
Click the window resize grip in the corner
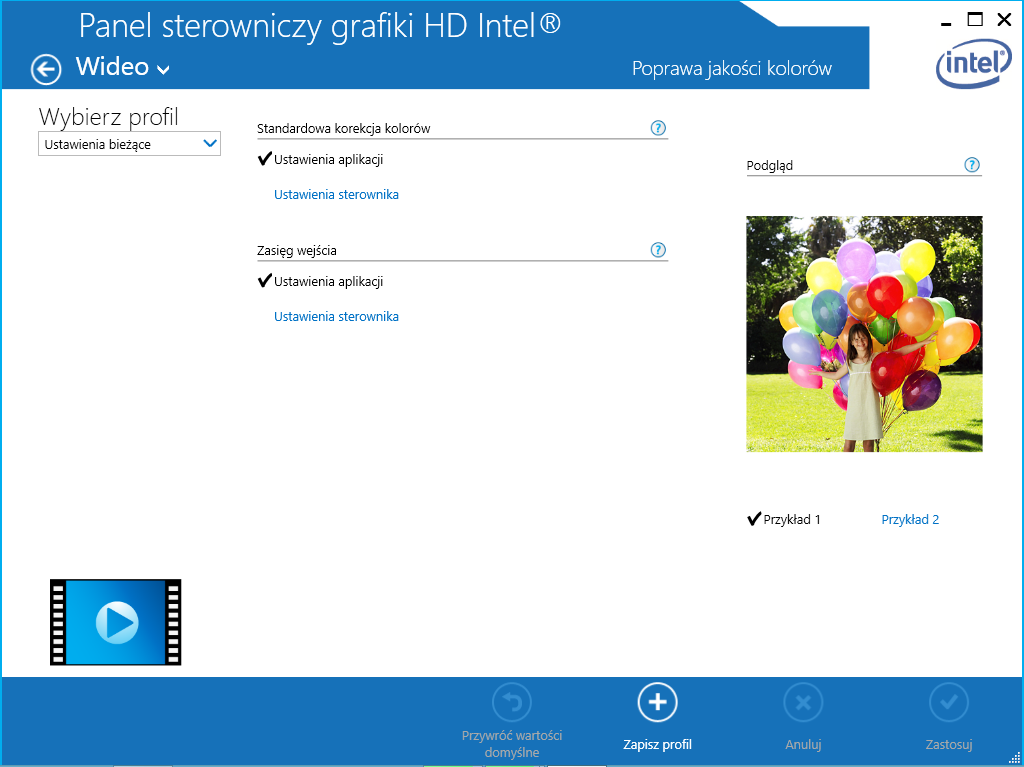point(1014,758)
